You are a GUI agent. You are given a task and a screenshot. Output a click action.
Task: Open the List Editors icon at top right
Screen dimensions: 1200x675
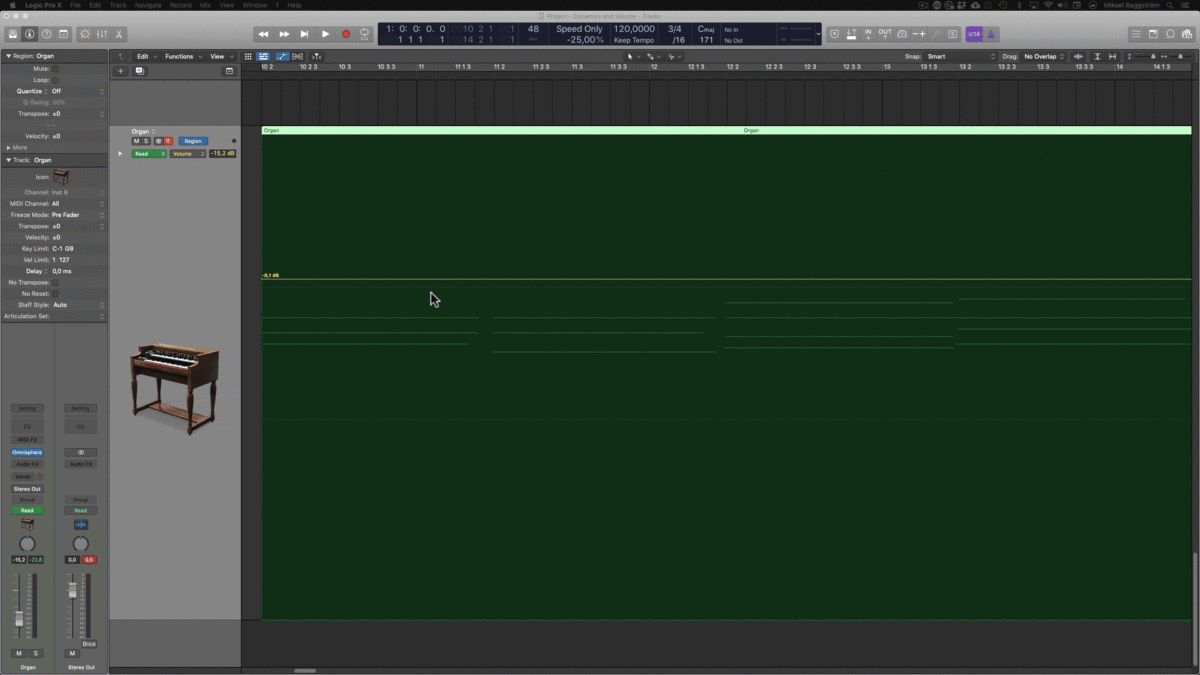[x=1137, y=33]
